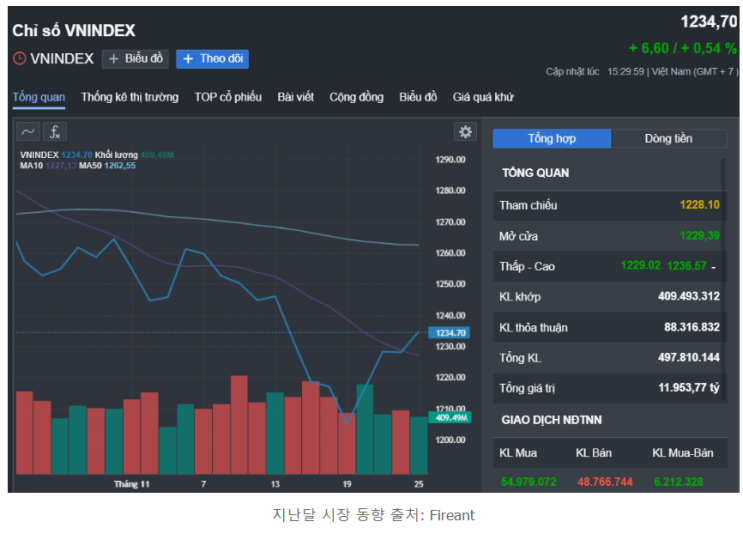Go to the Cộng đồng tab

tap(356, 98)
